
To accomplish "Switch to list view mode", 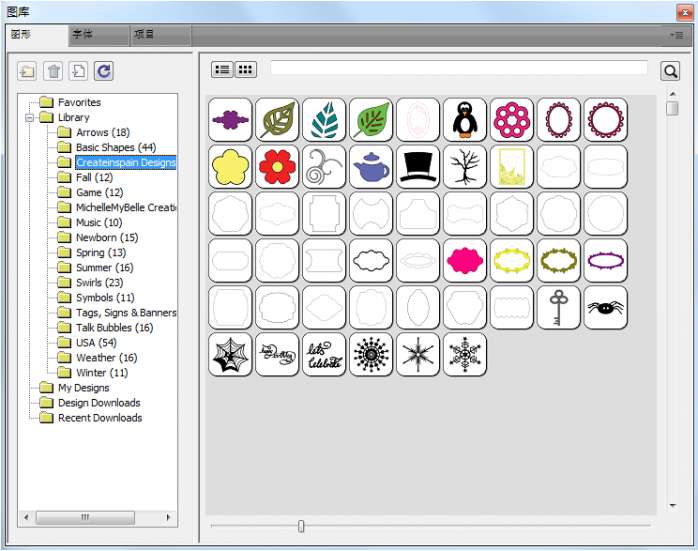I will tap(222, 70).
